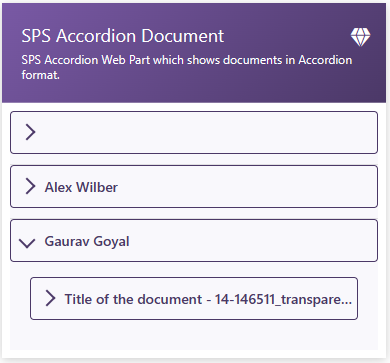
Task: Click the word Accordion in the main heading
Action: coord(97,36)
